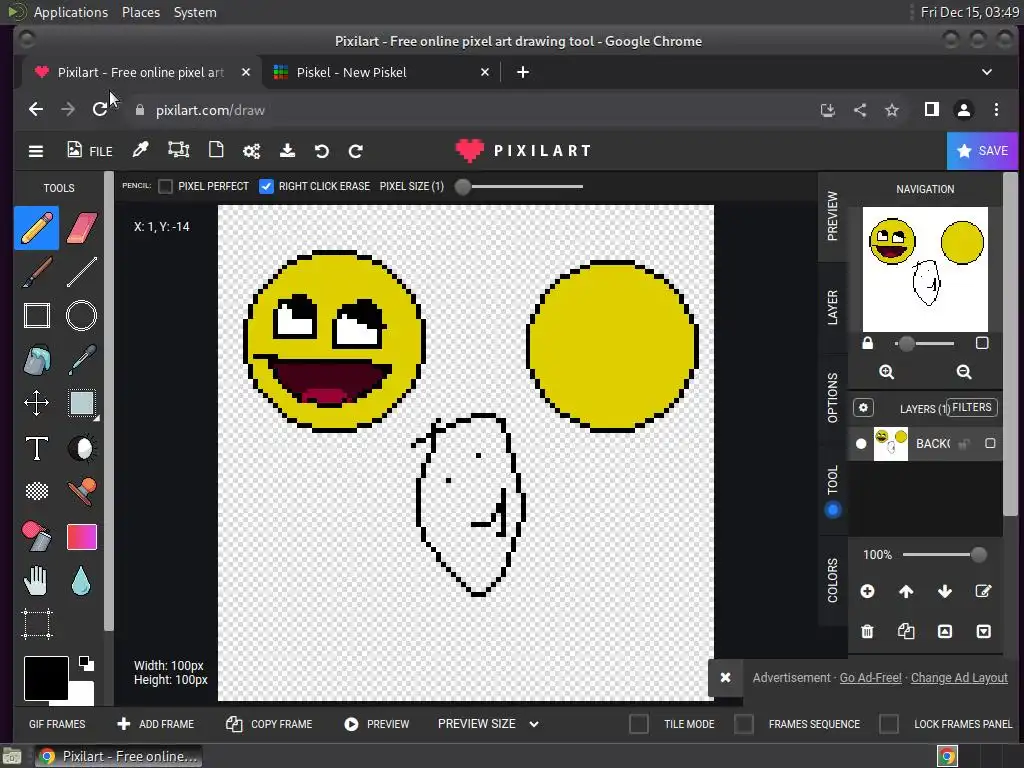The image size is (1024, 768).
Task: Select the Dithering tool
Action: [37, 491]
